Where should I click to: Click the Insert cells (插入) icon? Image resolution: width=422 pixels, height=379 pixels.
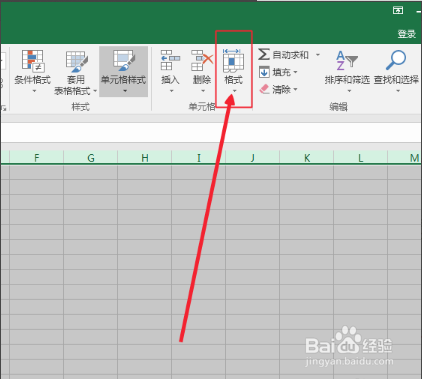coord(170,60)
